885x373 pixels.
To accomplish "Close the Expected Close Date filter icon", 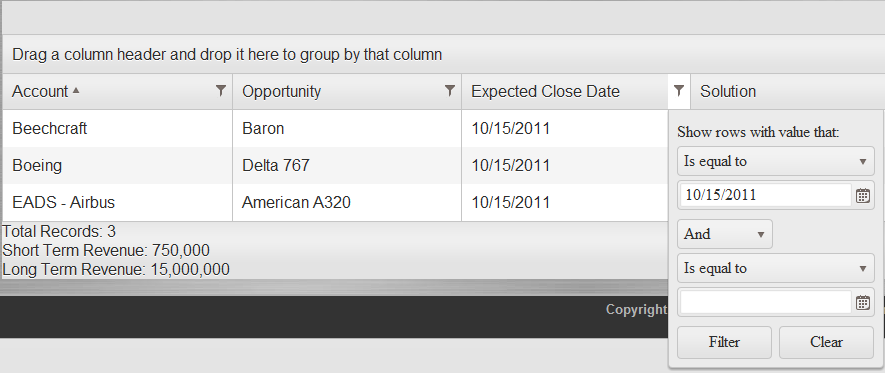I will click(679, 91).
